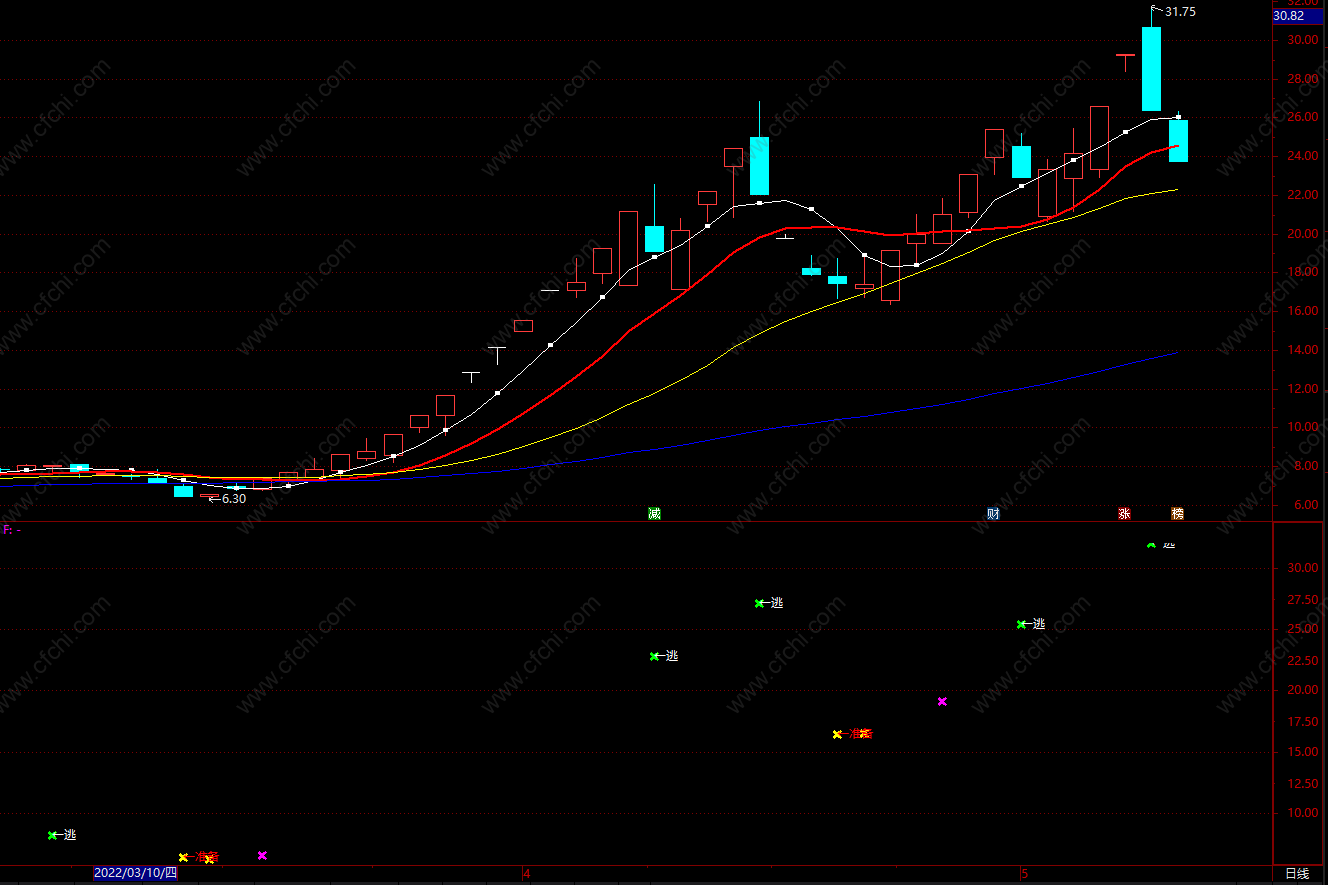Click the 31.75 high price label
The image size is (1328, 885).
tap(1180, 12)
